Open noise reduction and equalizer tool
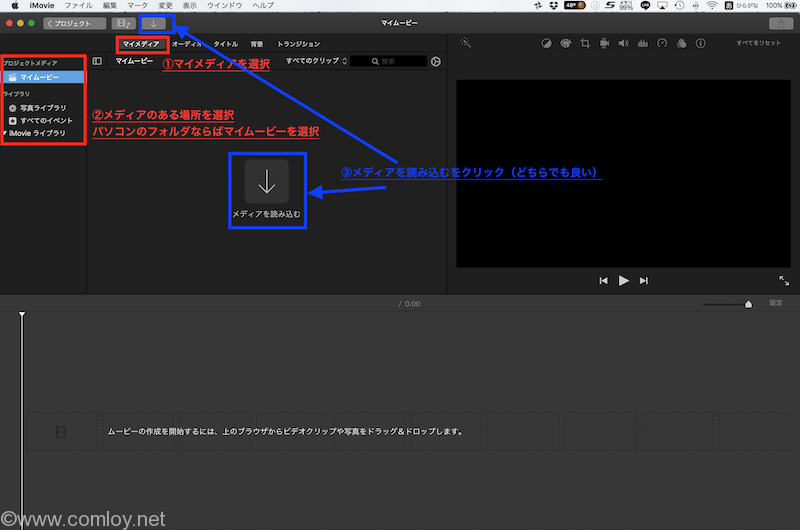The height and width of the screenshot is (530, 800). point(643,43)
